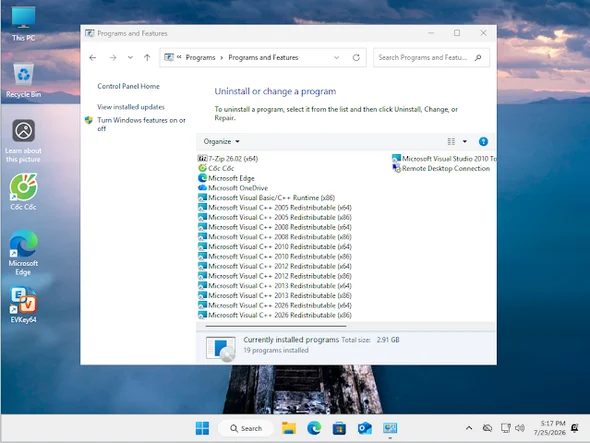This screenshot has height=443, width=590.
Task: Click the Forward navigation arrow
Action: pos(113,58)
